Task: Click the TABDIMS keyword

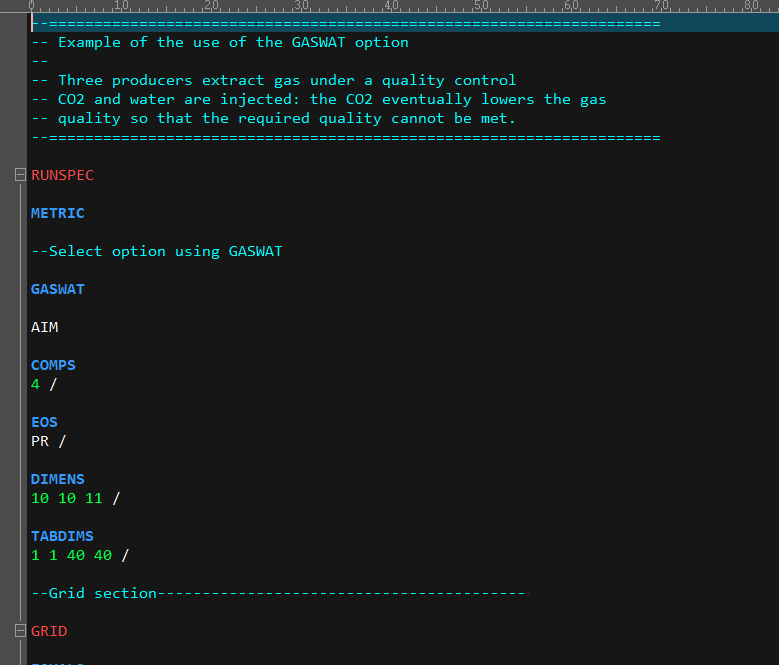Action: point(62,536)
